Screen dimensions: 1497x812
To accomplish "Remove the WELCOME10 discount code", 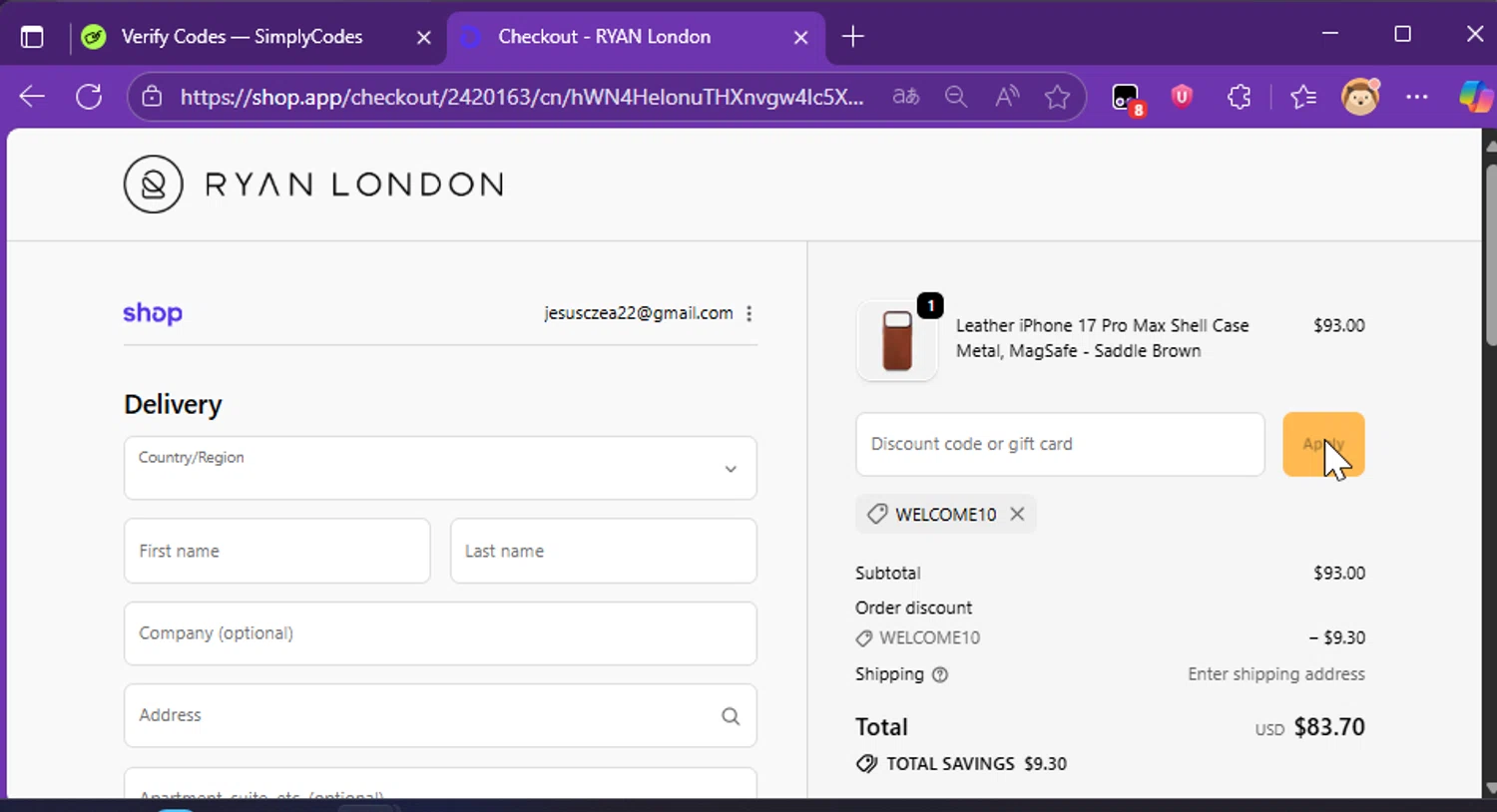I will (x=1017, y=514).
